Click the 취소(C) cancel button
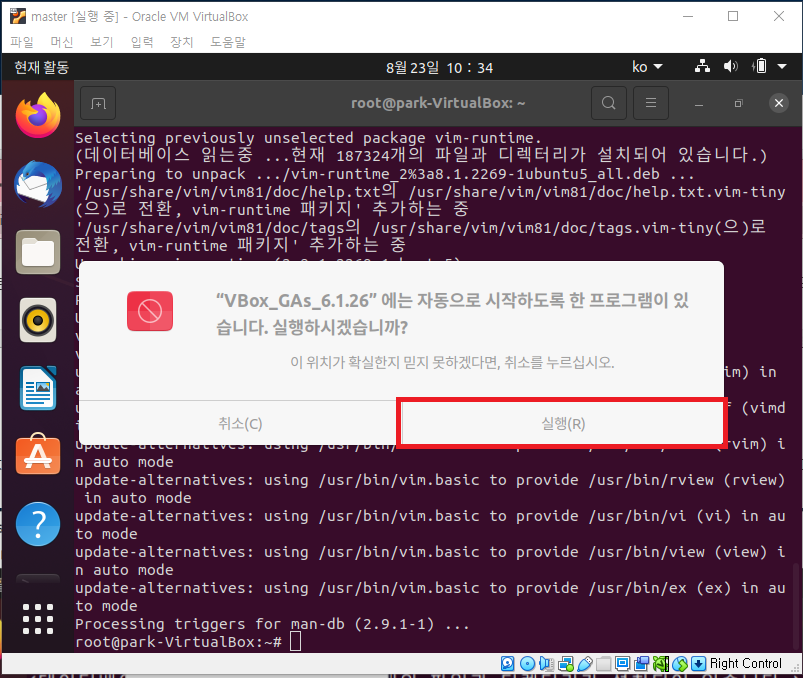This screenshot has height=678, width=803. [x=240, y=423]
